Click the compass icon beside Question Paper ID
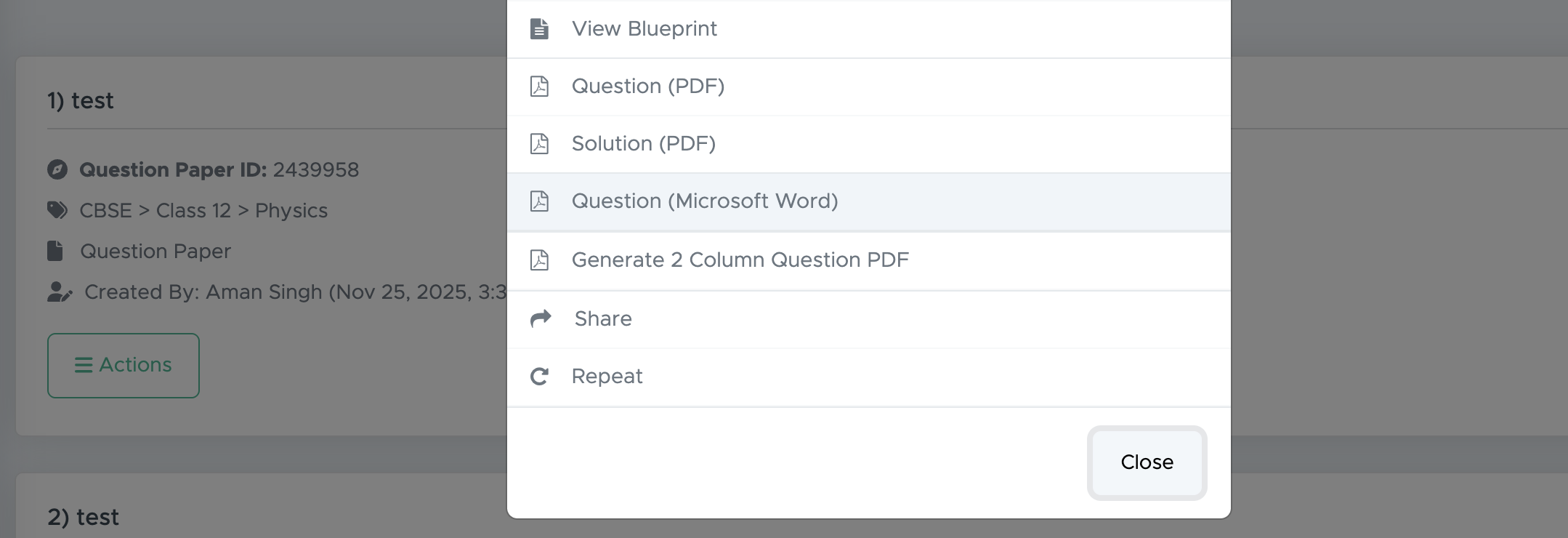Screen dimensions: 1568x538 click(57, 170)
